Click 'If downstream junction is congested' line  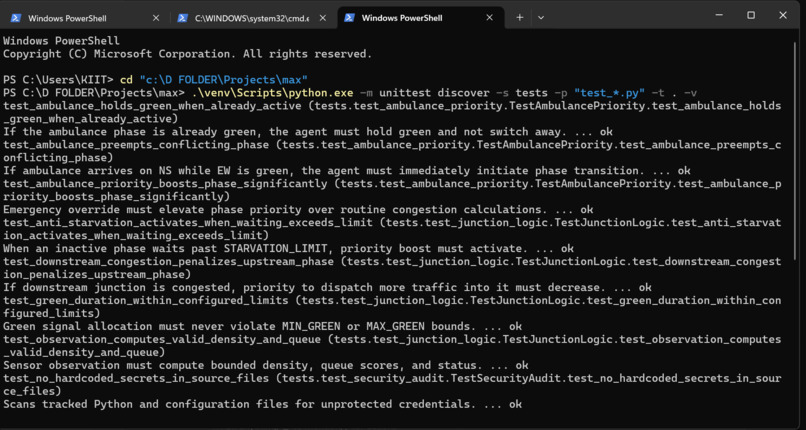327,287
